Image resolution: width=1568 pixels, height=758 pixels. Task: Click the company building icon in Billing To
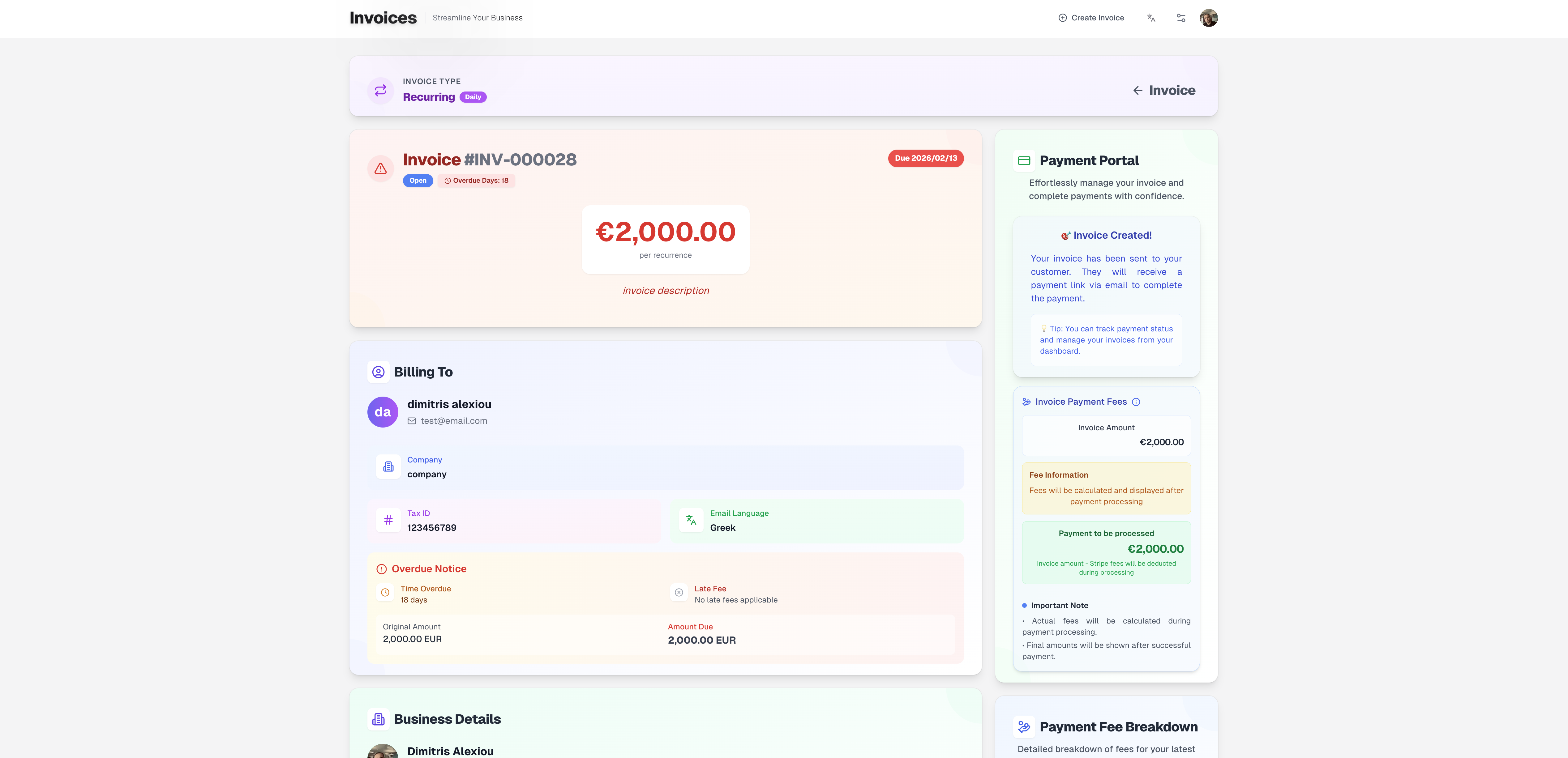pos(388,466)
